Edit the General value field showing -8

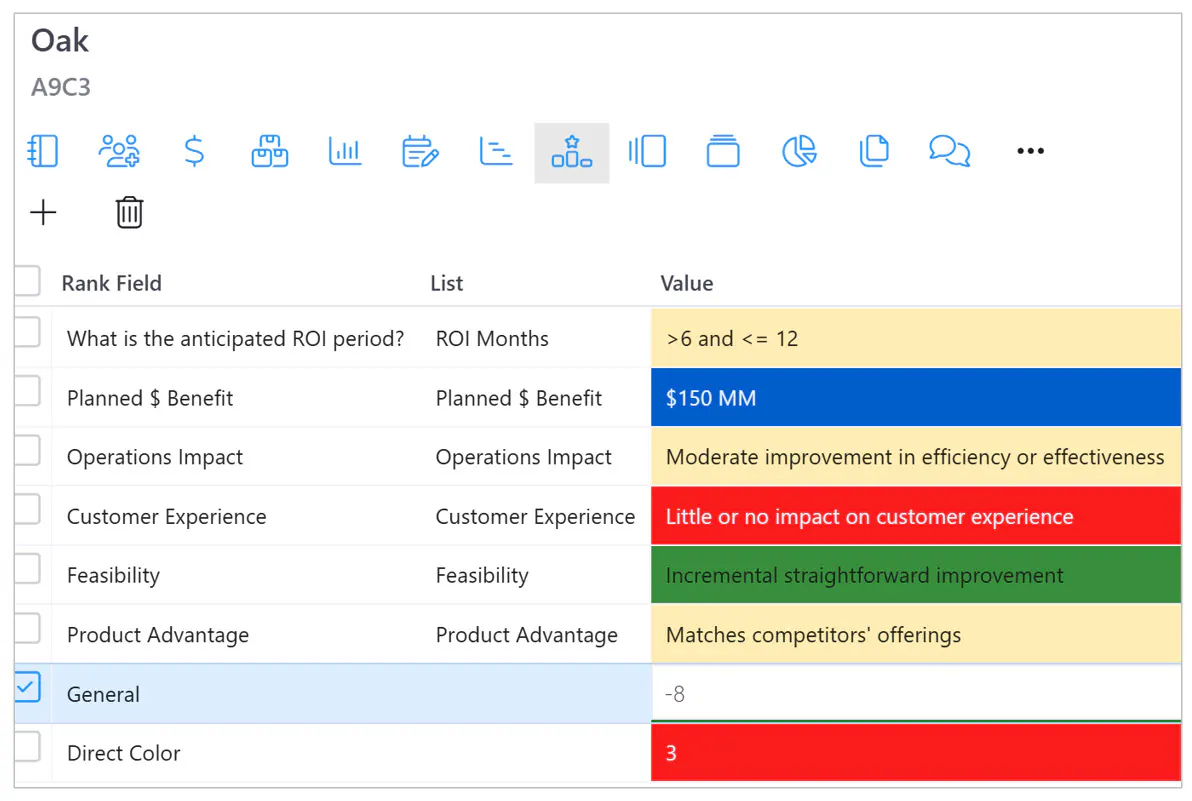916,694
